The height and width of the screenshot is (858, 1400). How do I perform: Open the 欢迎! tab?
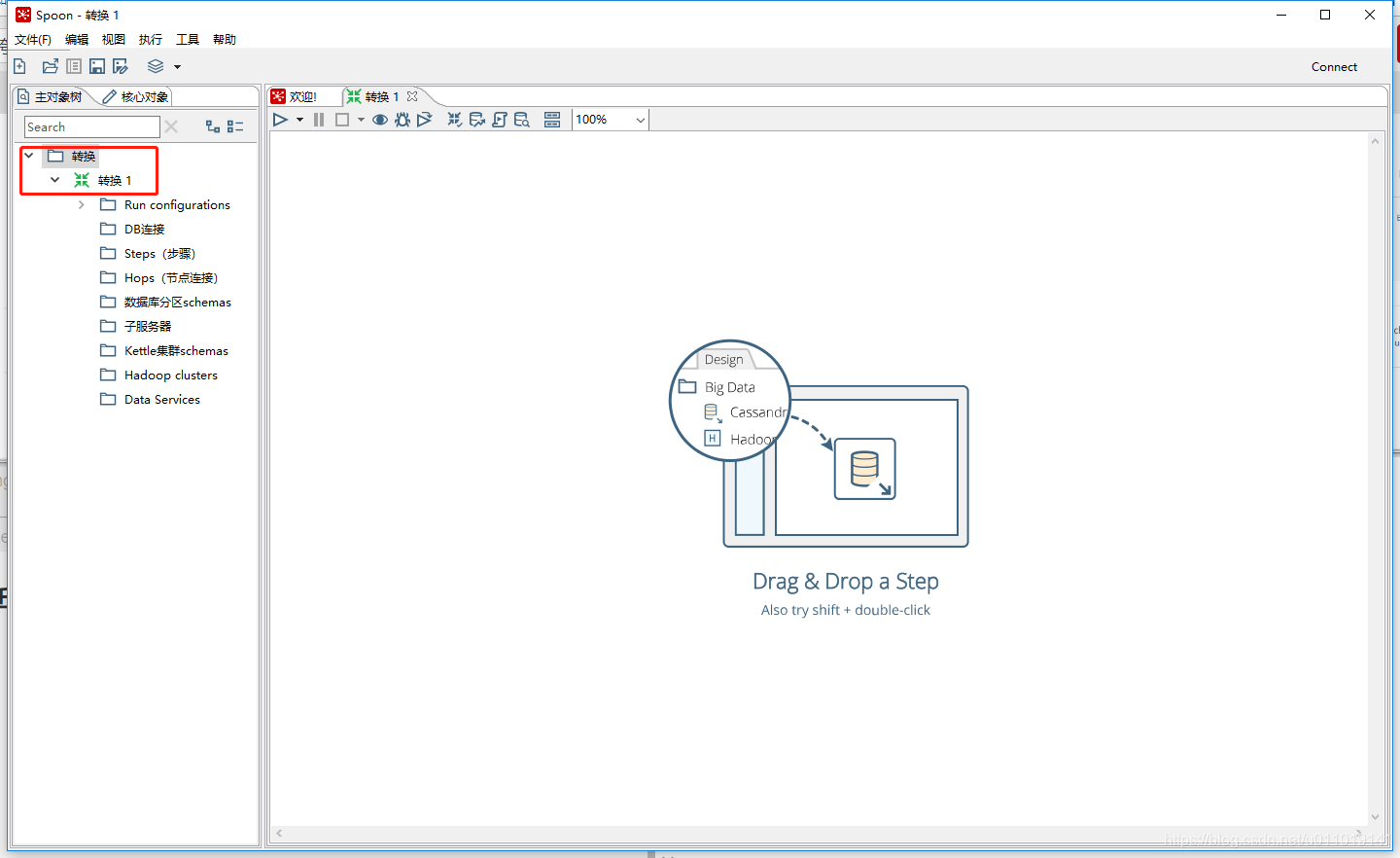(x=295, y=96)
